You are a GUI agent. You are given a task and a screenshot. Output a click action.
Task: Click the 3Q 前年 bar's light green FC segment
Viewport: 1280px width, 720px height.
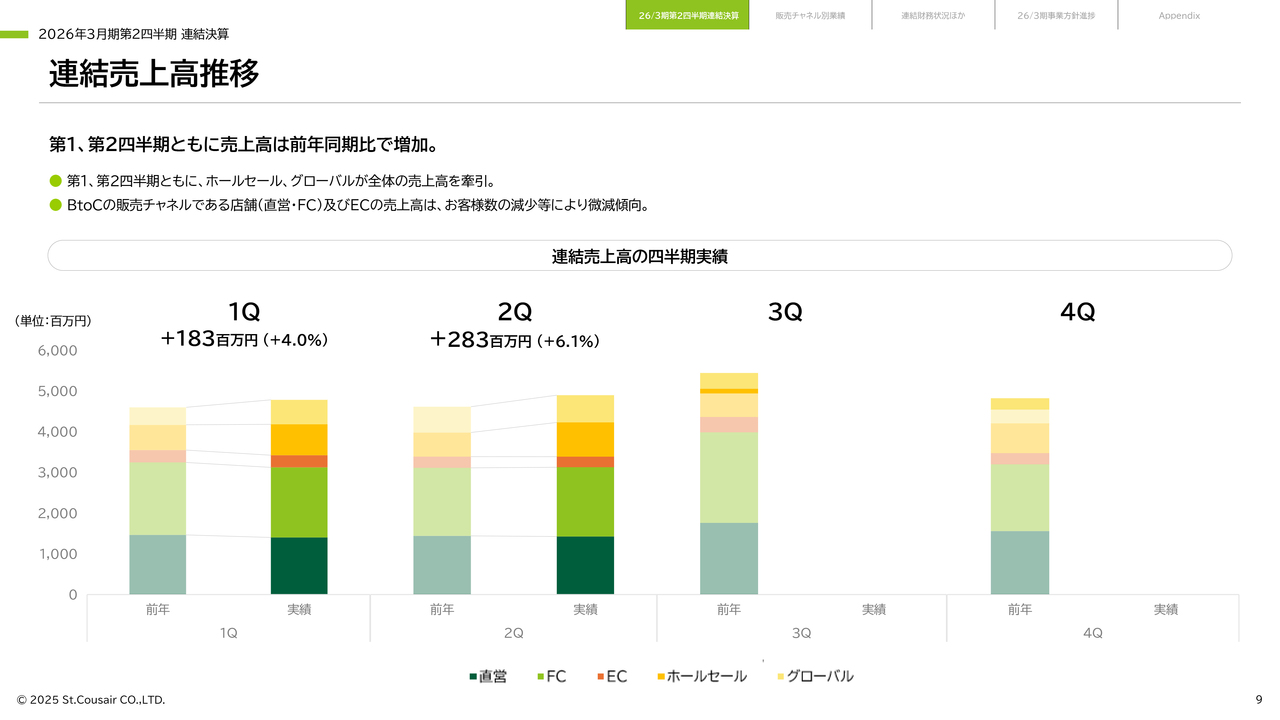[x=729, y=477]
